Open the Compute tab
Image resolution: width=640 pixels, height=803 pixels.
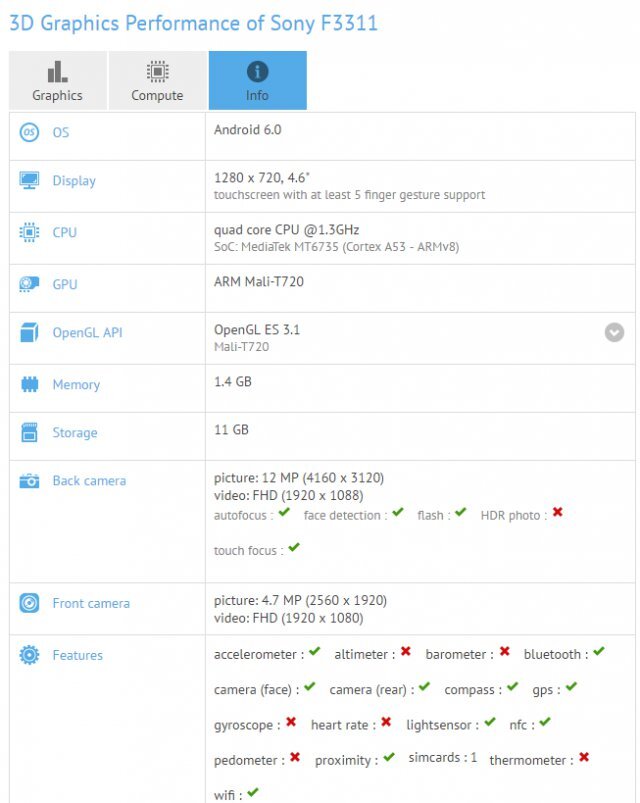pos(157,80)
